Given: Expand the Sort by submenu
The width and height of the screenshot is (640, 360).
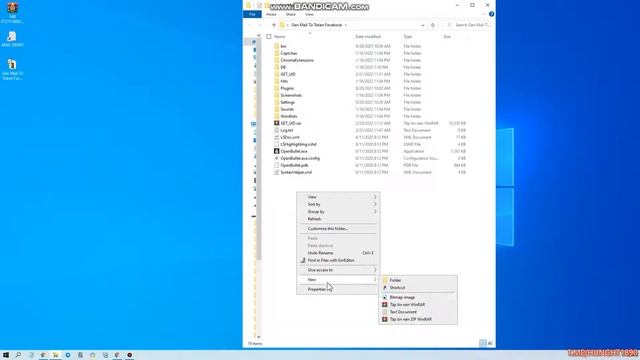Looking at the screenshot, I should (338, 204).
